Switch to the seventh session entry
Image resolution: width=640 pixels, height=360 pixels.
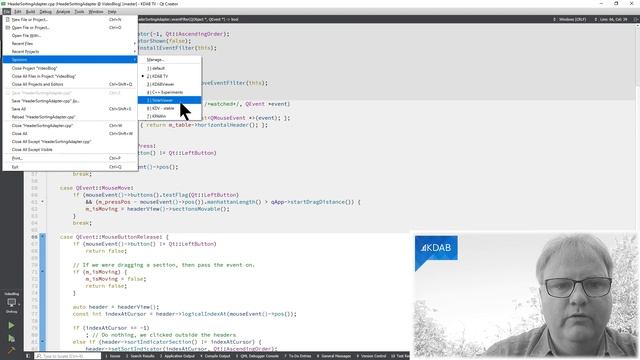click(169, 116)
